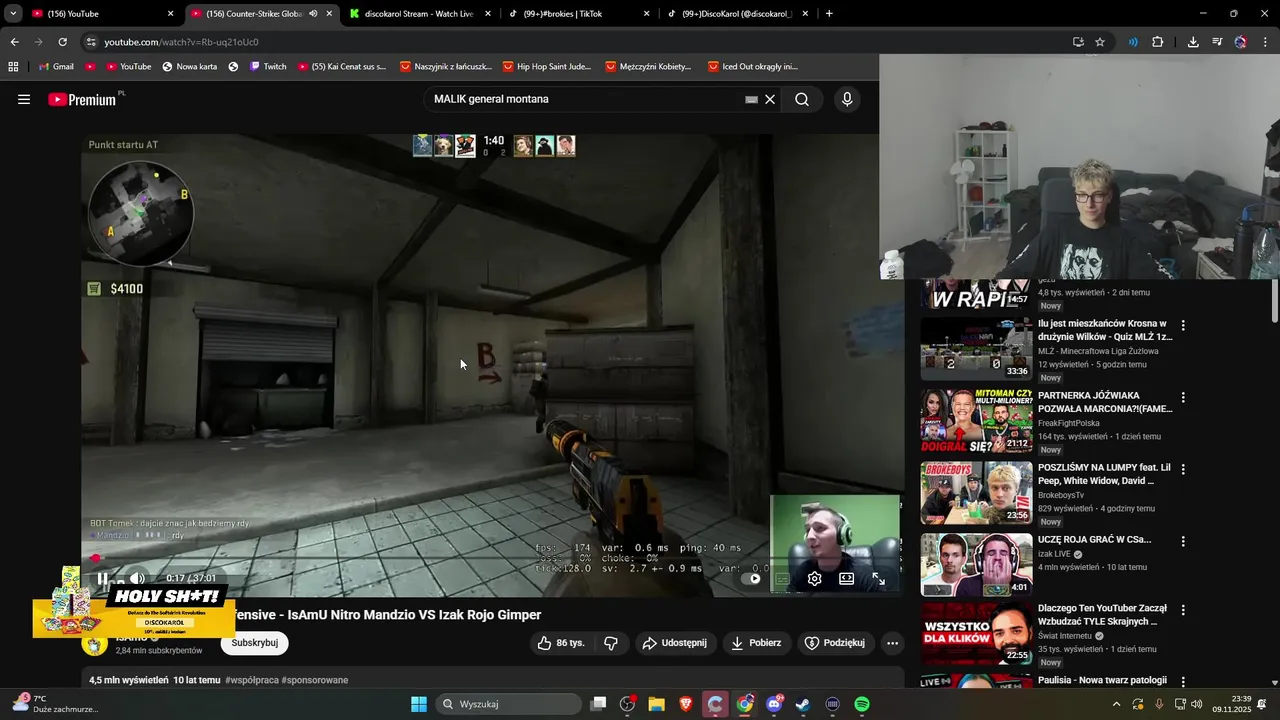Click the YouTube Premium logo
1280x720 pixels.
point(82,99)
